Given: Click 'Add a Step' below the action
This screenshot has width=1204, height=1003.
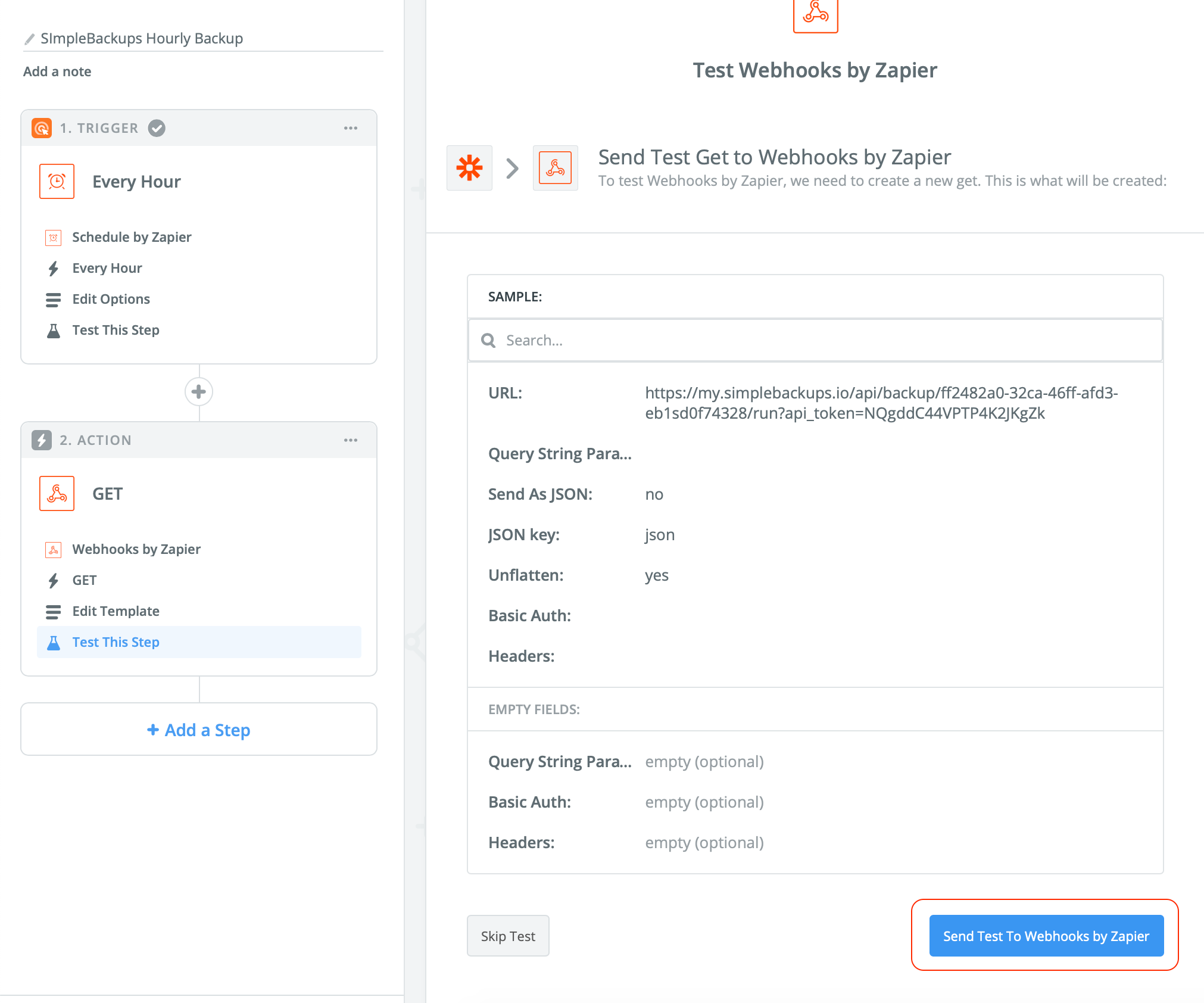Looking at the screenshot, I should (x=198, y=730).
